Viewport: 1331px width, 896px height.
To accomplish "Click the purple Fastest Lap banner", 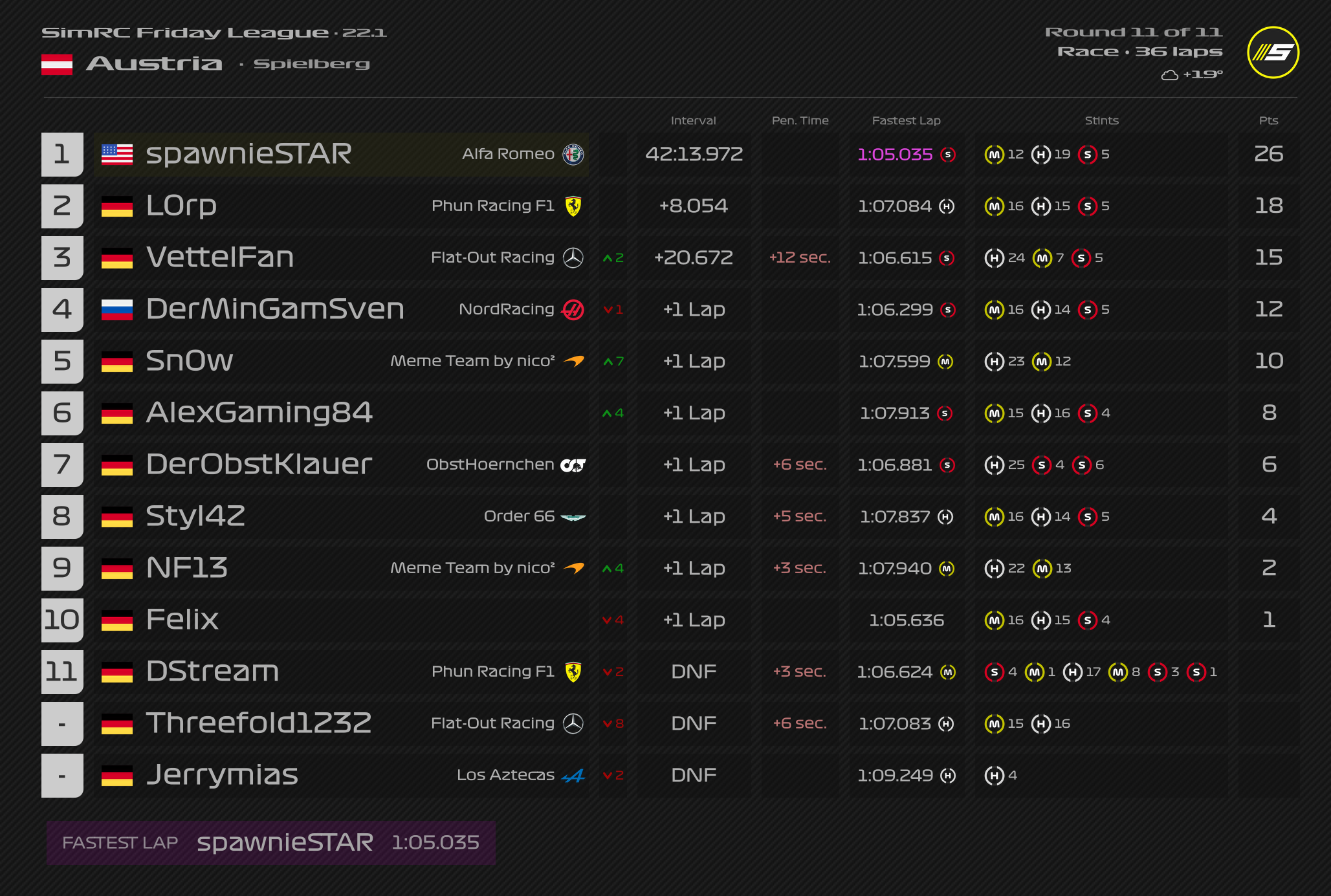I will (x=270, y=842).
